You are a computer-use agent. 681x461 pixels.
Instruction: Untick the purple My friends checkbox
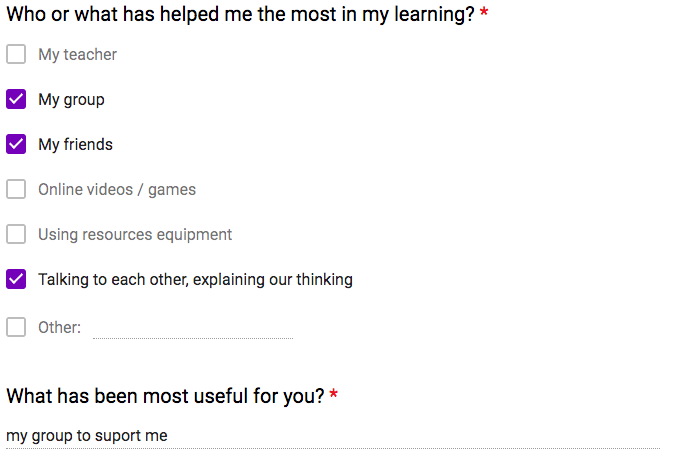coord(16,144)
